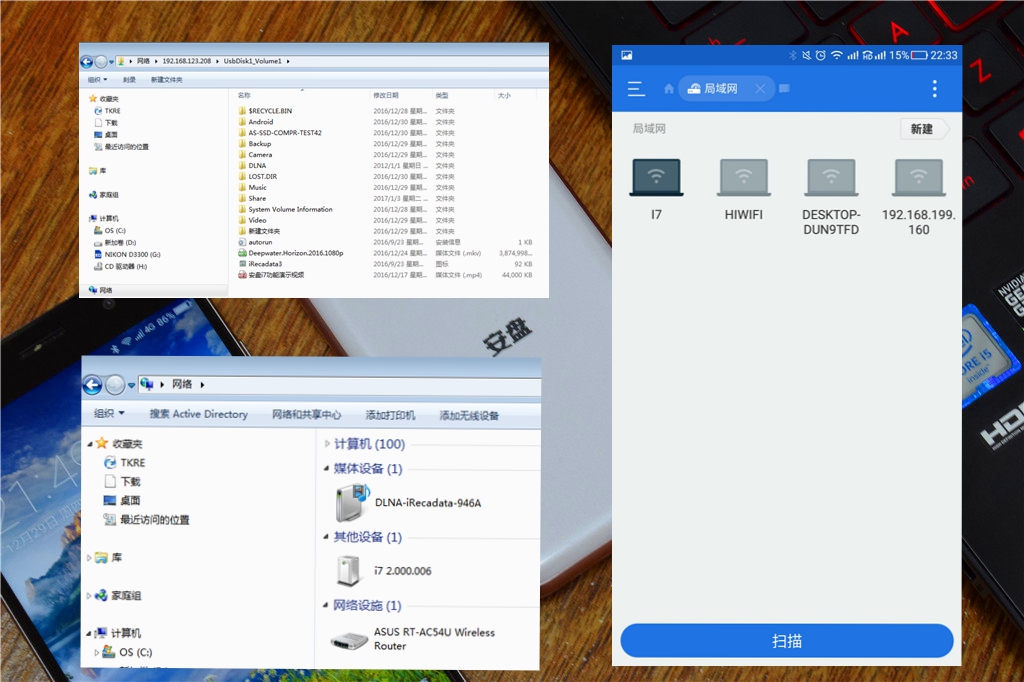This screenshot has height=682, width=1024.
Task: Tap the 扫描 scan button
Action: point(786,641)
